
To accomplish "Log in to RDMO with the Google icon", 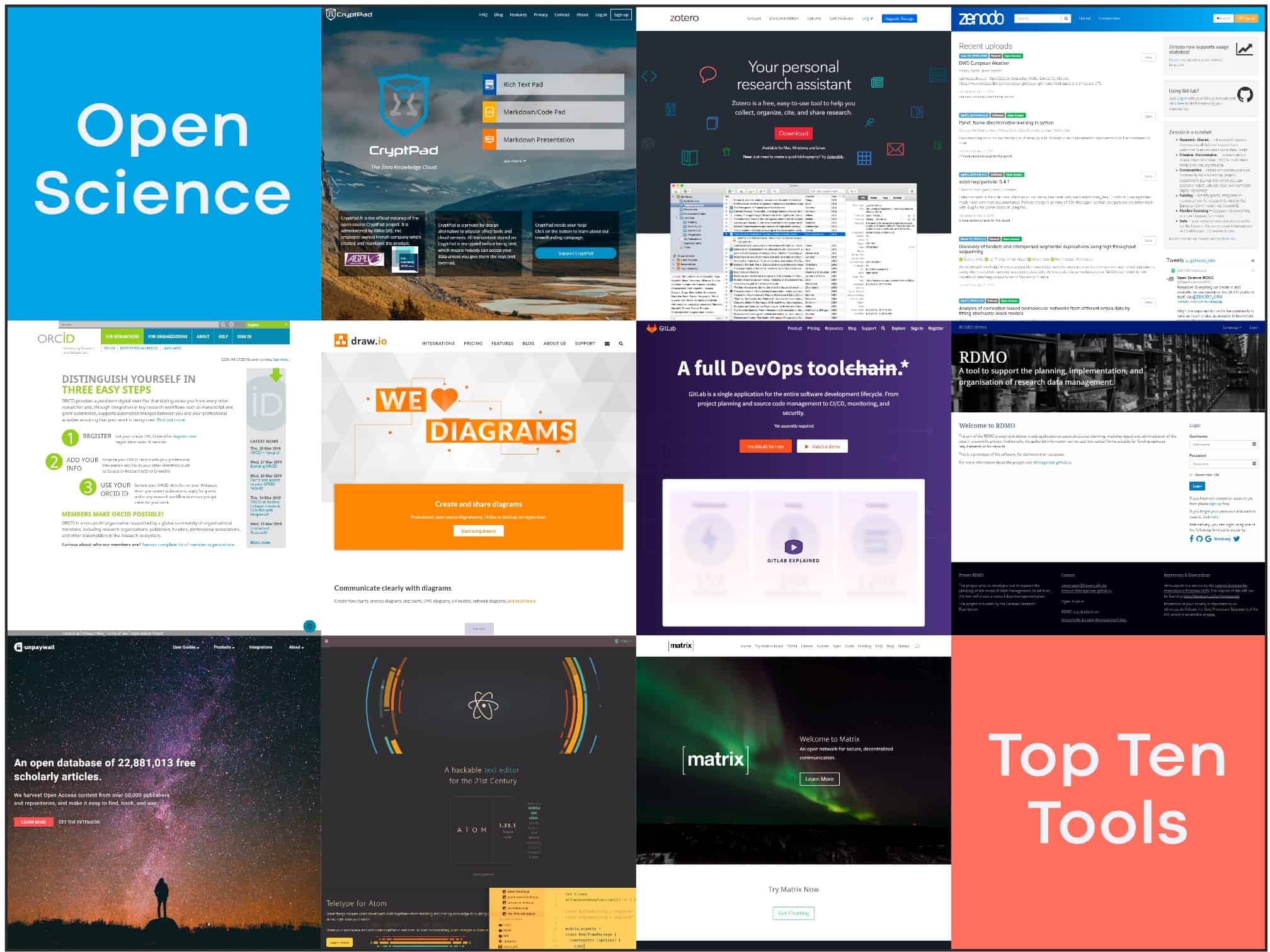I will 1208,538.
